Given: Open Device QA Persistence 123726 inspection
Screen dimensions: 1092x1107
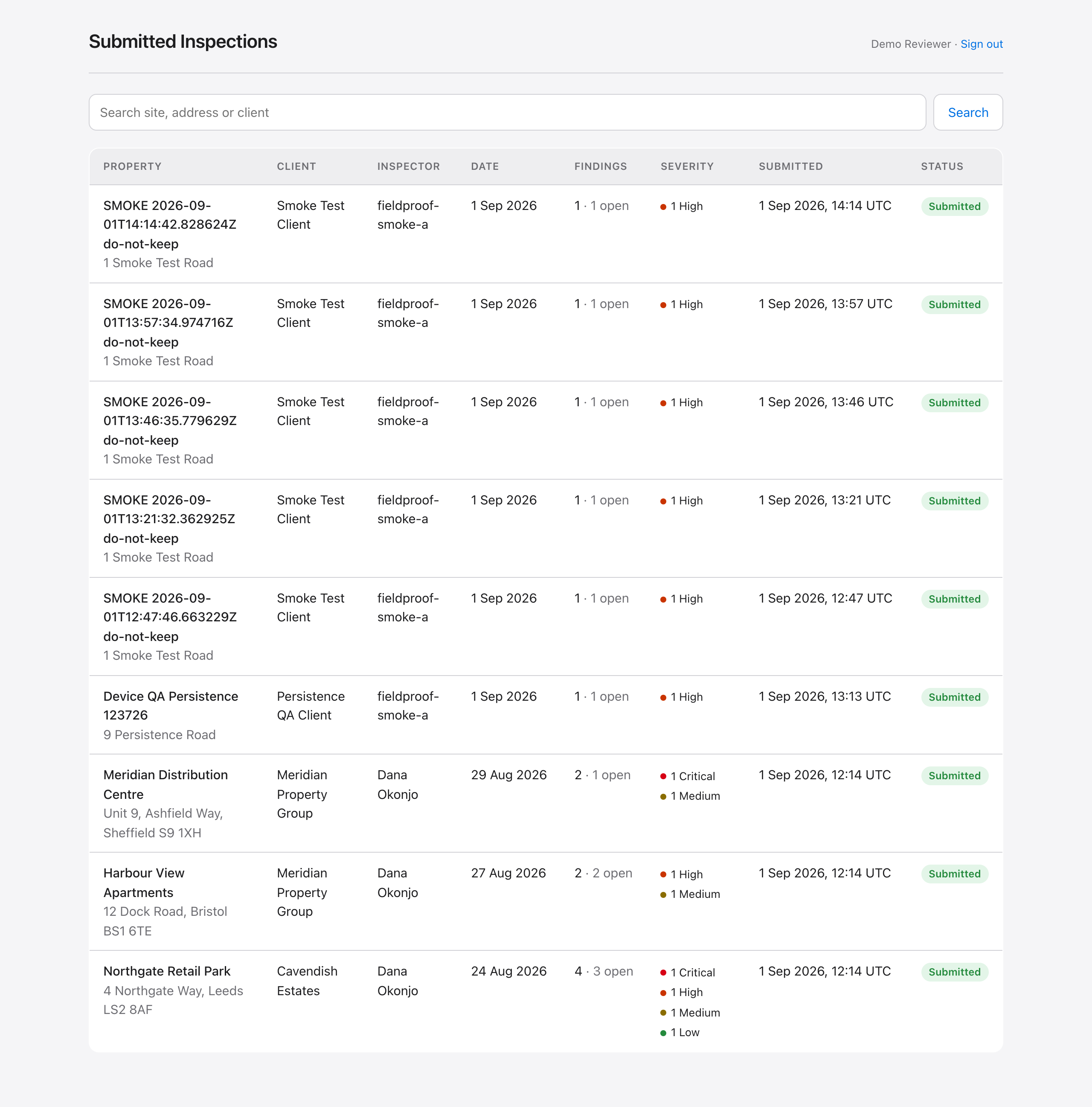Looking at the screenshot, I should [x=171, y=705].
